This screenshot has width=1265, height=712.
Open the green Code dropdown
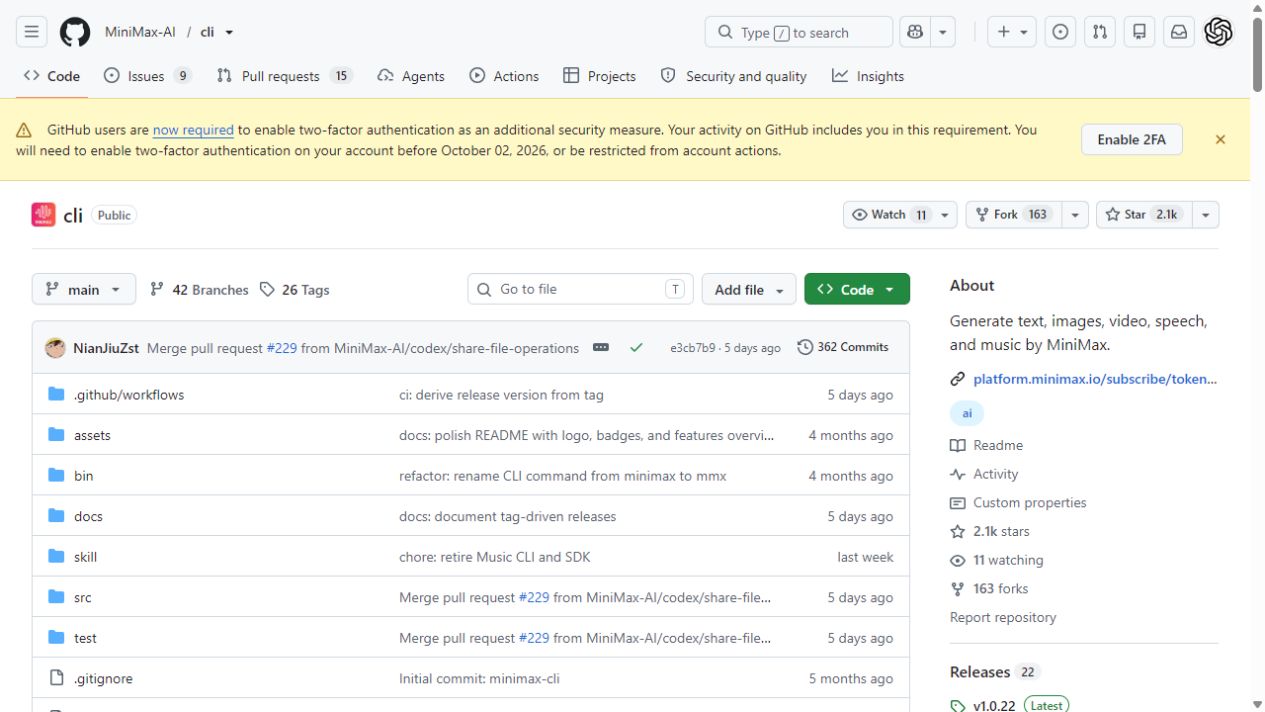[857, 289]
